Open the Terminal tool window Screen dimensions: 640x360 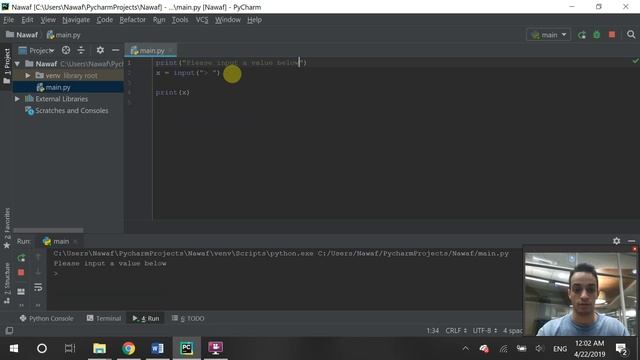(x=104, y=318)
